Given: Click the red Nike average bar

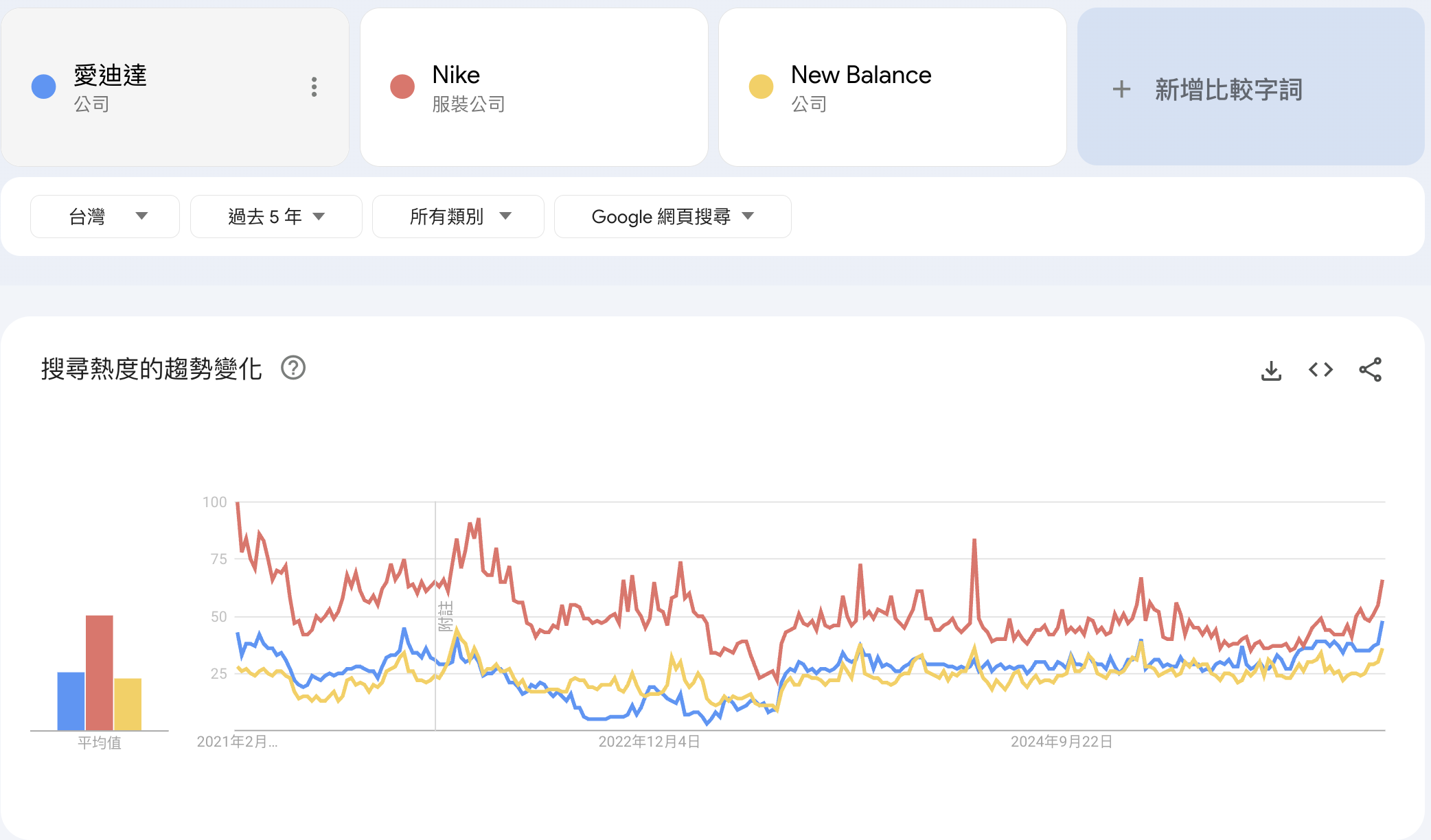Looking at the screenshot, I should (100, 673).
